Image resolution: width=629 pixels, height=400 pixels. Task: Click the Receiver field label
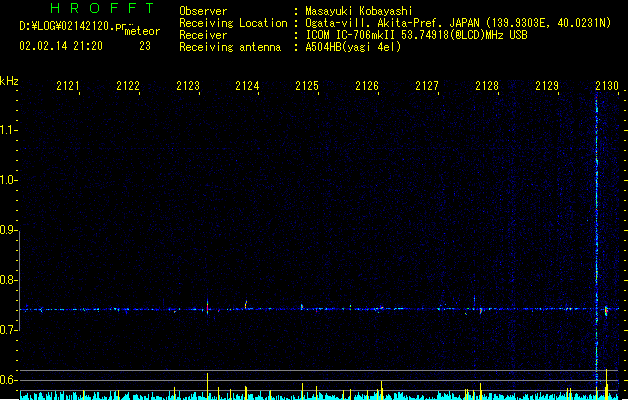(203, 35)
